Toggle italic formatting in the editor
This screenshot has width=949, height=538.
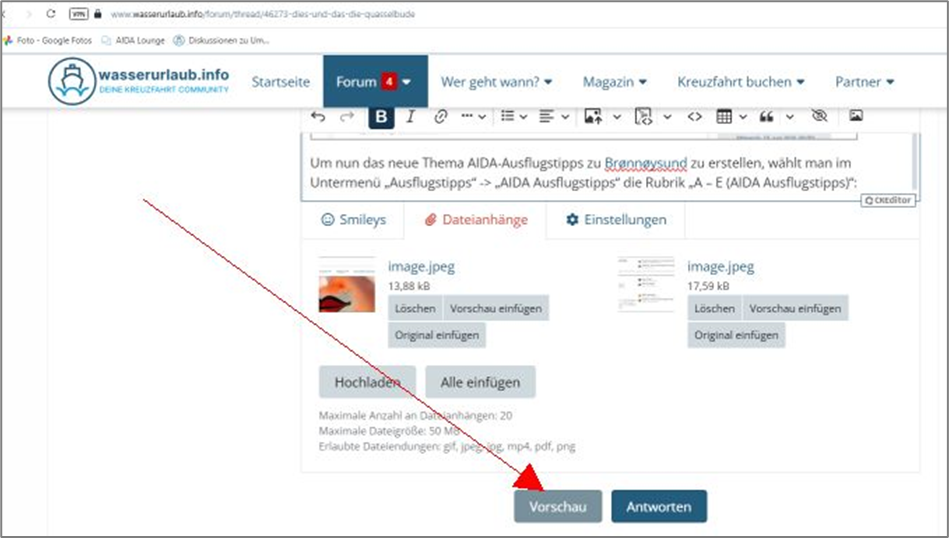point(410,116)
